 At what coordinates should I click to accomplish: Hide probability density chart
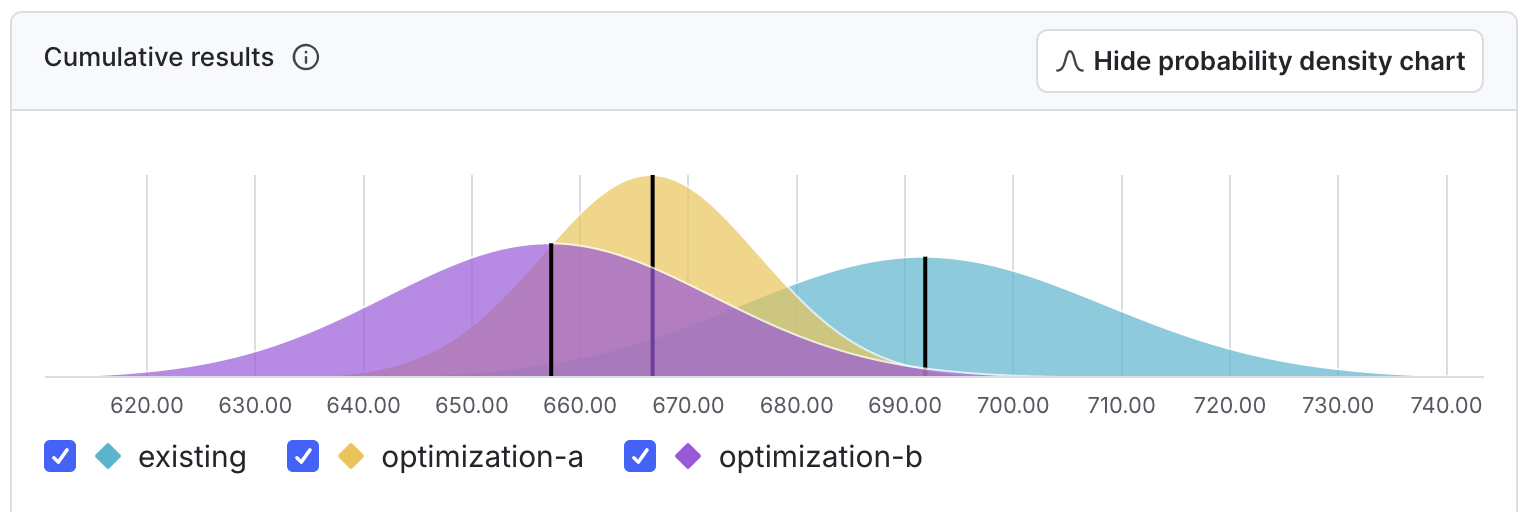click(x=1259, y=61)
